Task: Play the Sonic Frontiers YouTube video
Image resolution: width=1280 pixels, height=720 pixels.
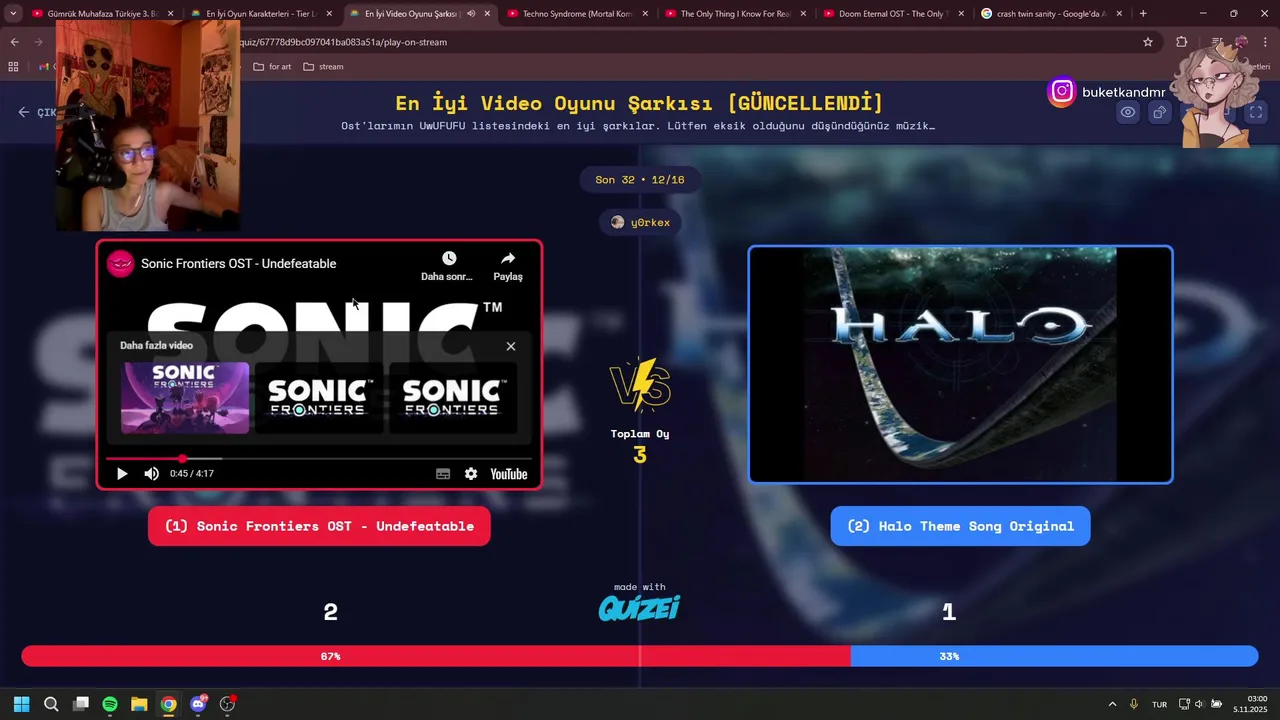Action: pyautogui.click(x=122, y=474)
